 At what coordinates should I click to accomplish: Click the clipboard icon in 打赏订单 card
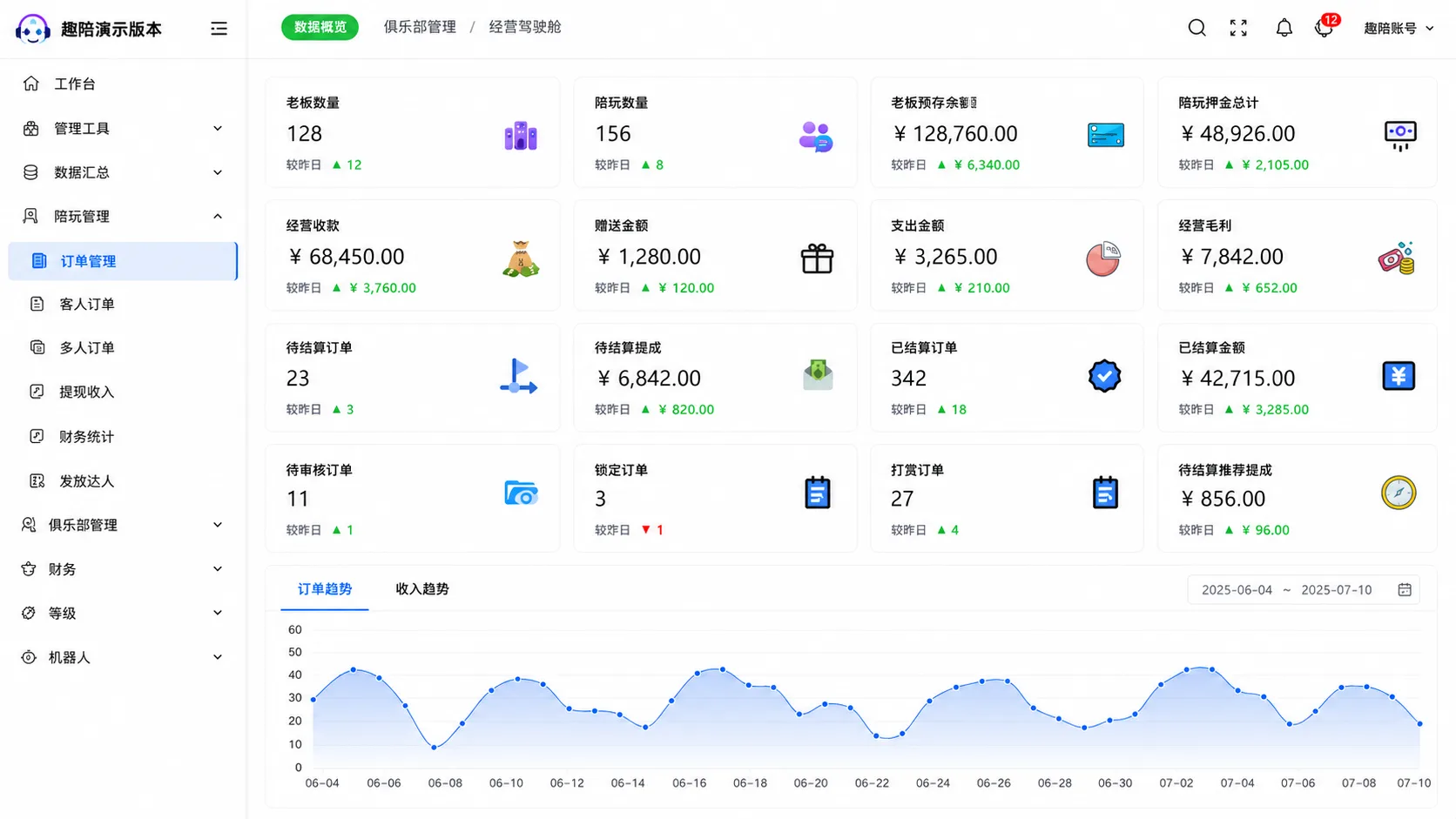click(1105, 493)
